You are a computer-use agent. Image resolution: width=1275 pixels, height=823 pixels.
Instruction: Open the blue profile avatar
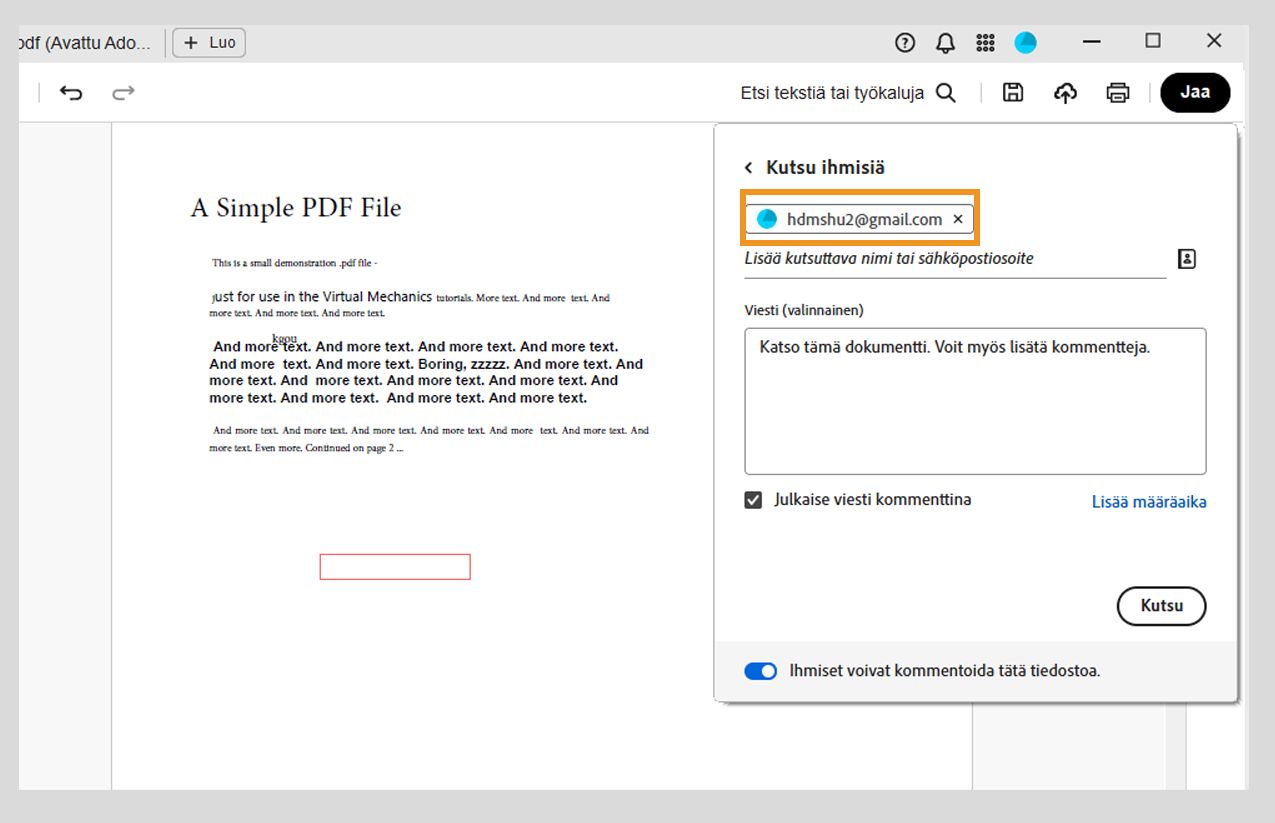[1024, 42]
